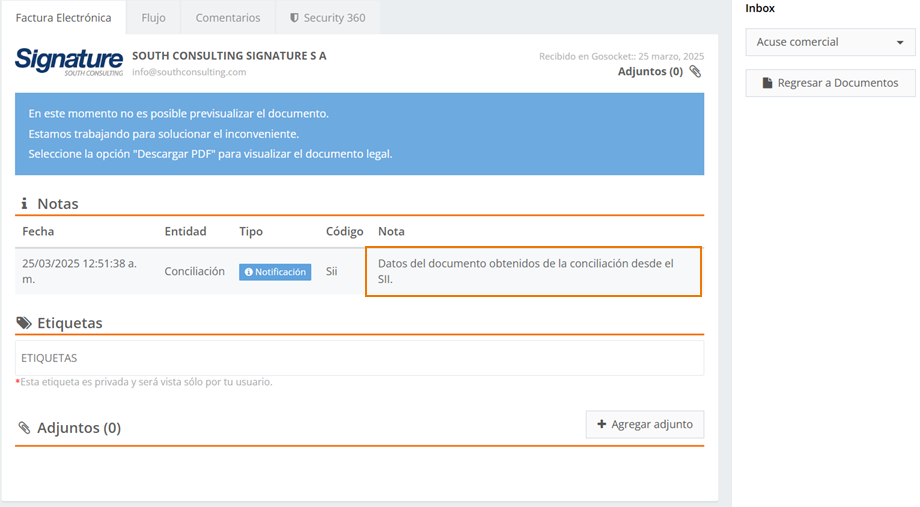Click the paperclip icon in Adjuntos section heading
This screenshot has height=507, width=920.
tap(24, 428)
